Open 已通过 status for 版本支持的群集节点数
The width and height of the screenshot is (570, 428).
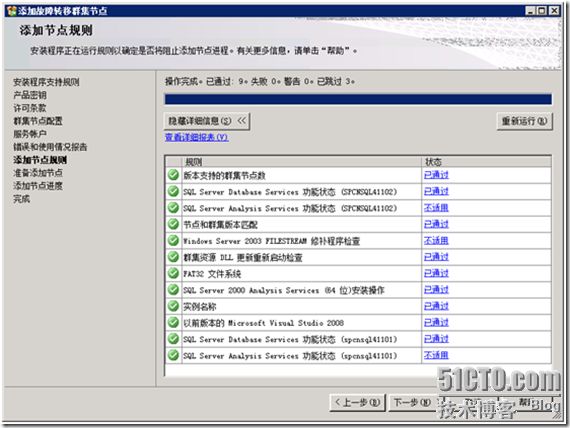pyautogui.click(x=436, y=175)
